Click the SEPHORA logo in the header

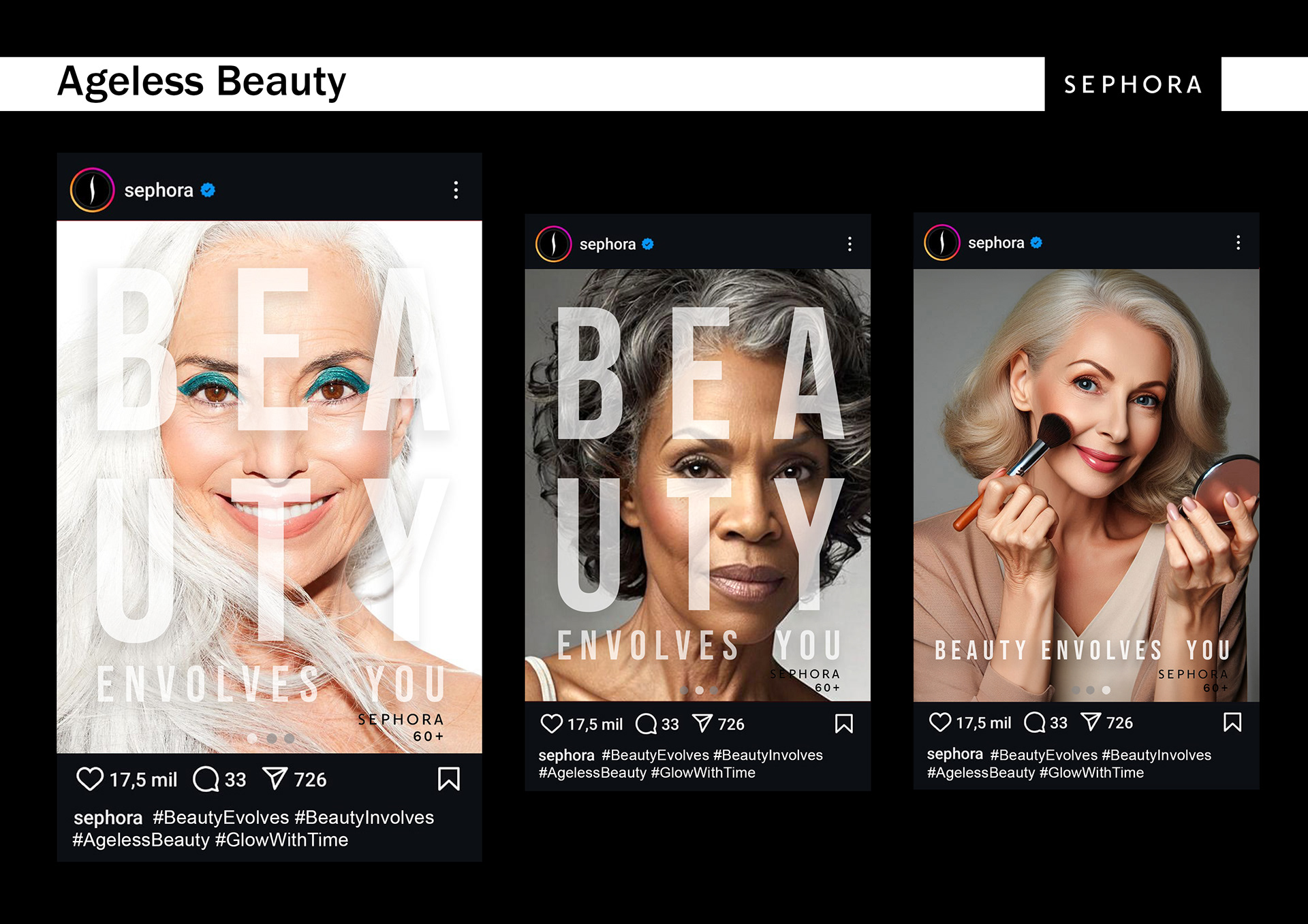(x=1133, y=84)
